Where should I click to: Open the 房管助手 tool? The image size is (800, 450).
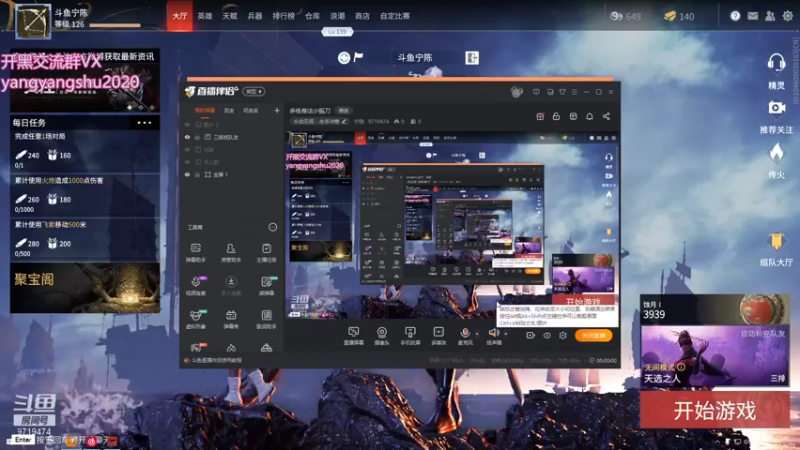point(231,253)
